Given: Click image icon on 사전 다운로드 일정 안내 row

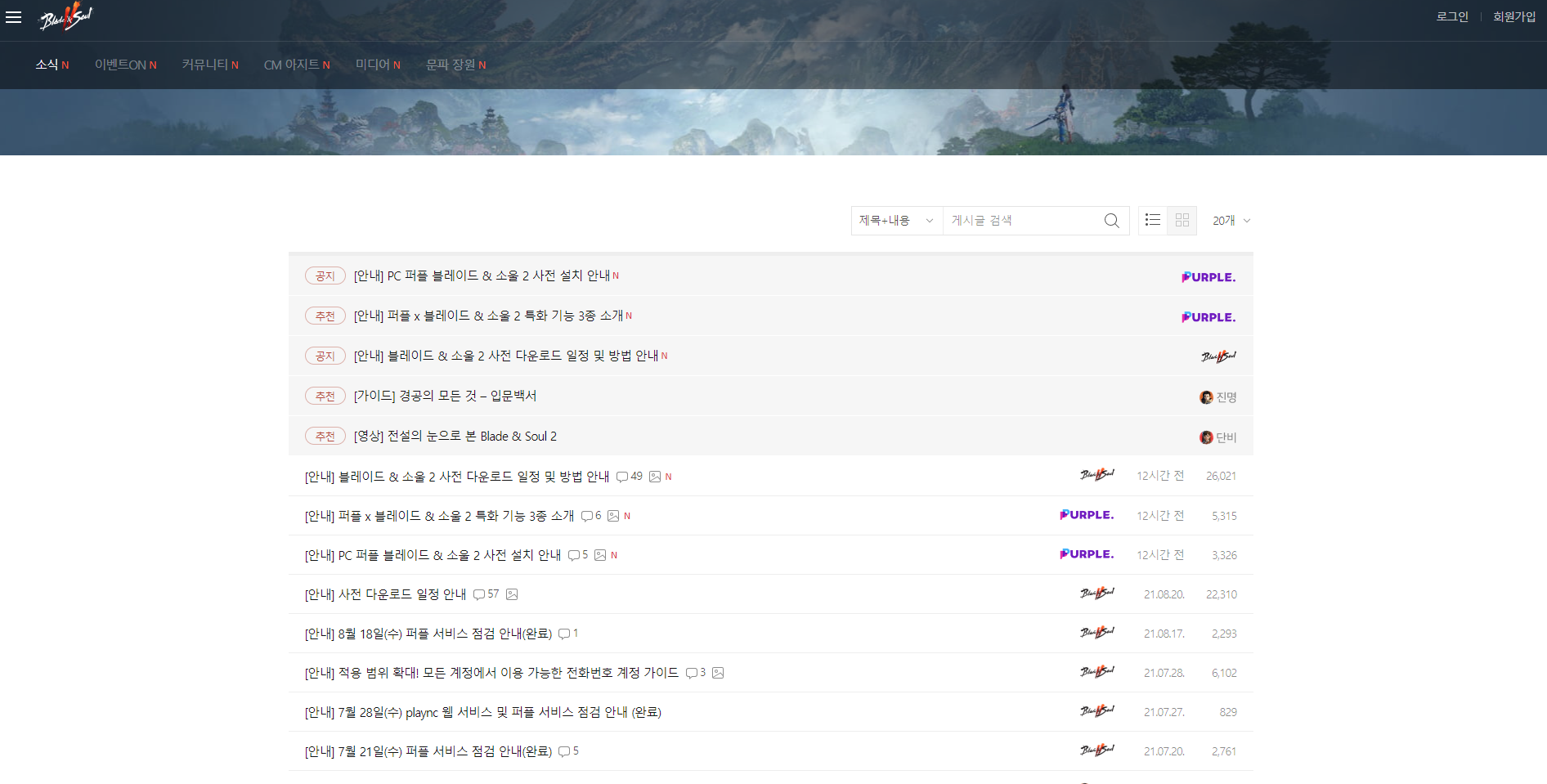Looking at the screenshot, I should click(512, 594).
